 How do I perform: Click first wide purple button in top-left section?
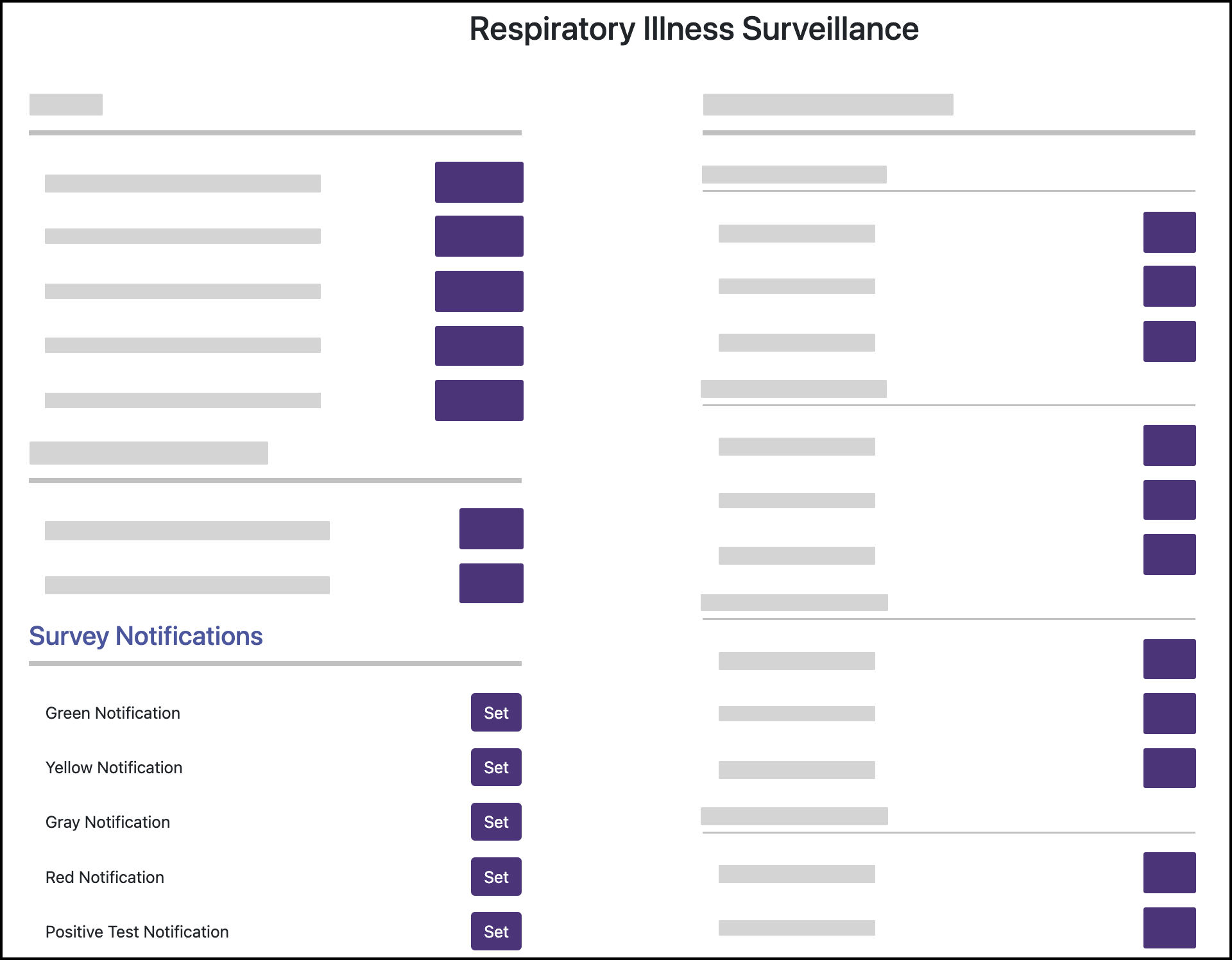coord(479,182)
